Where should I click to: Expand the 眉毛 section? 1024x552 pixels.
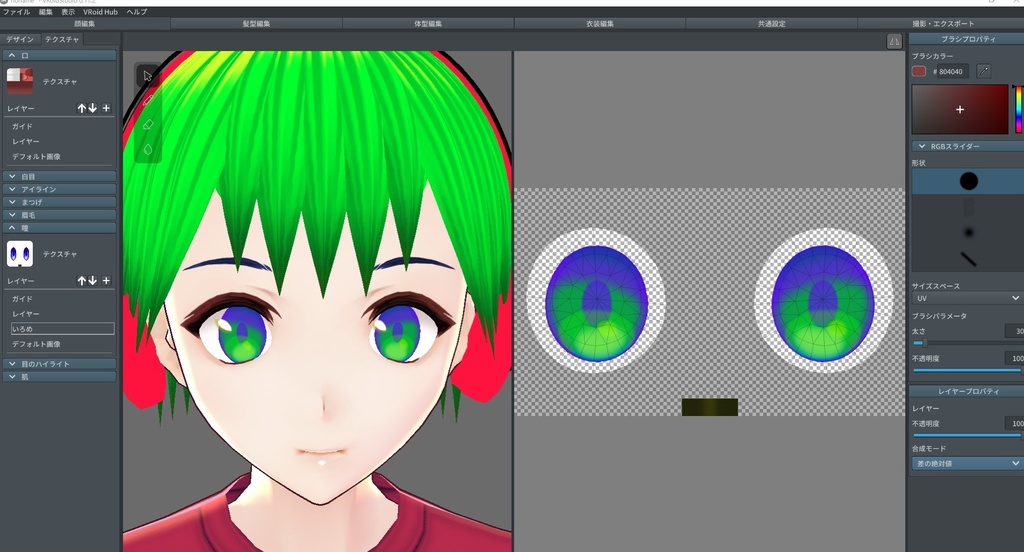[x=59, y=215]
